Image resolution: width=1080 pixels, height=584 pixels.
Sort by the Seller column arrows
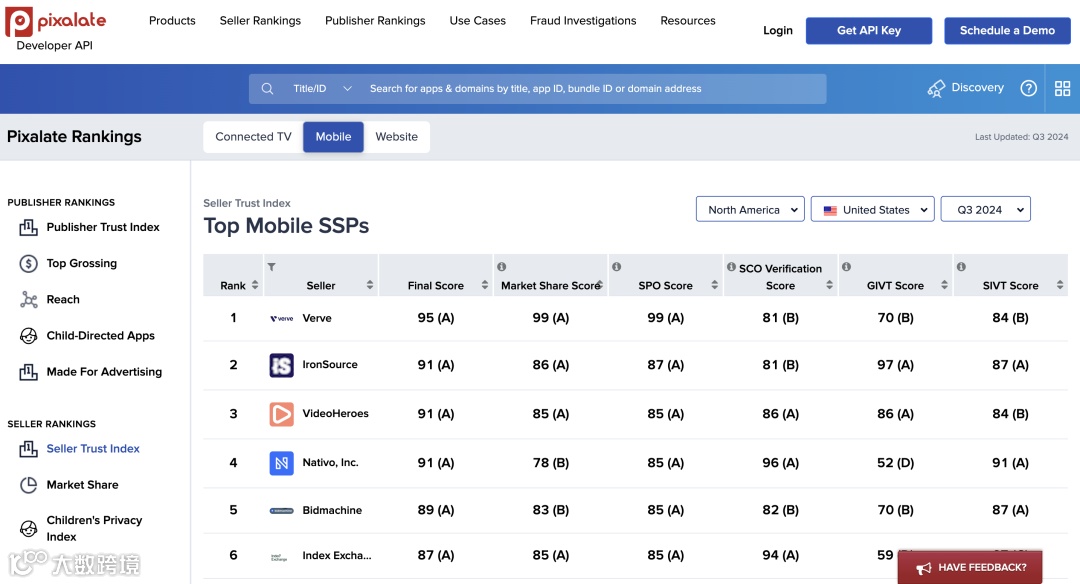(370, 285)
